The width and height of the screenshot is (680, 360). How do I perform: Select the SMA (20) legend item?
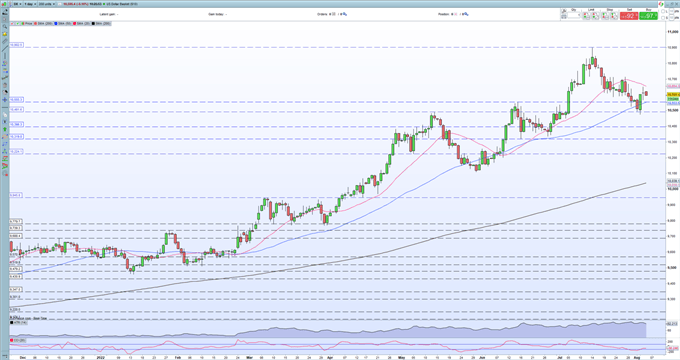(81, 23)
